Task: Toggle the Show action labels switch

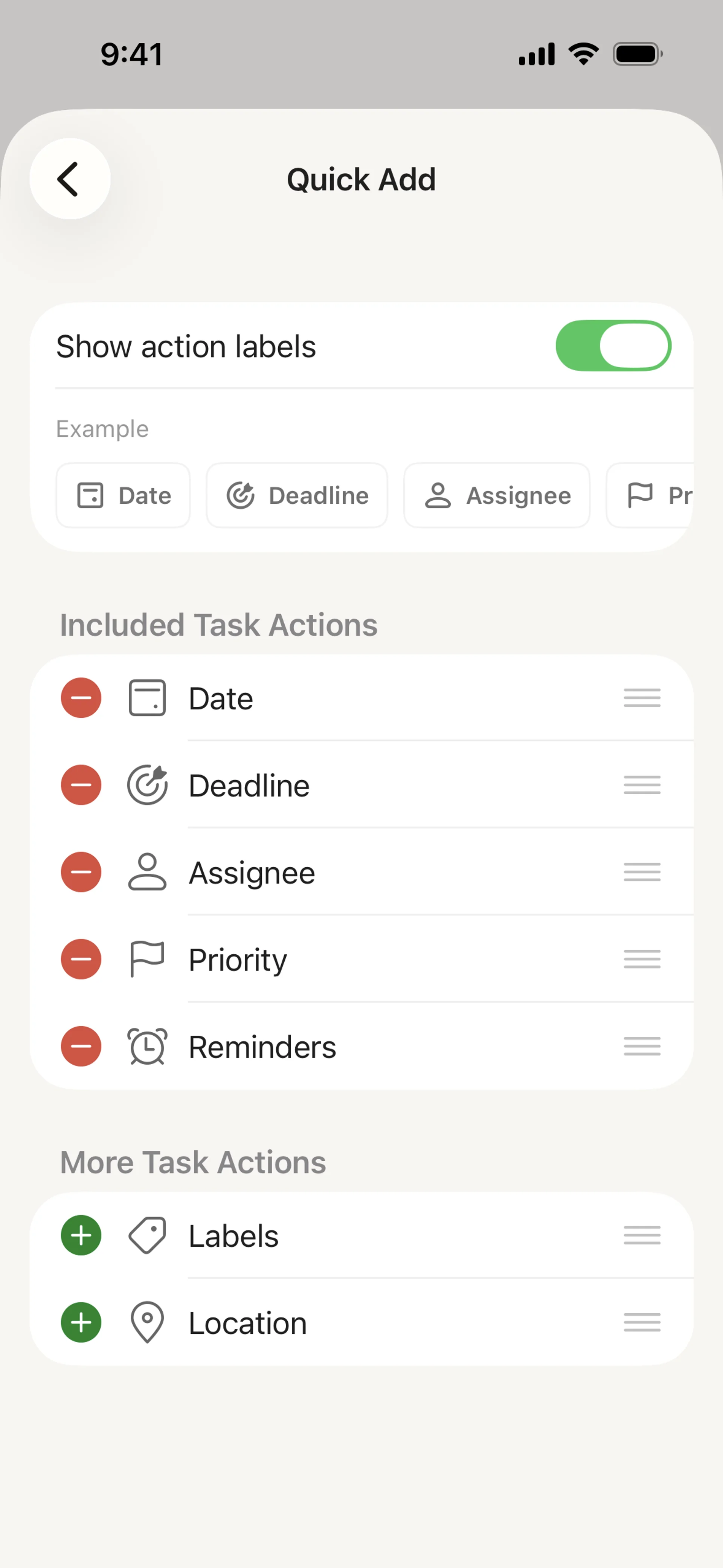Action: pyautogui.click(x=613, y=346)
